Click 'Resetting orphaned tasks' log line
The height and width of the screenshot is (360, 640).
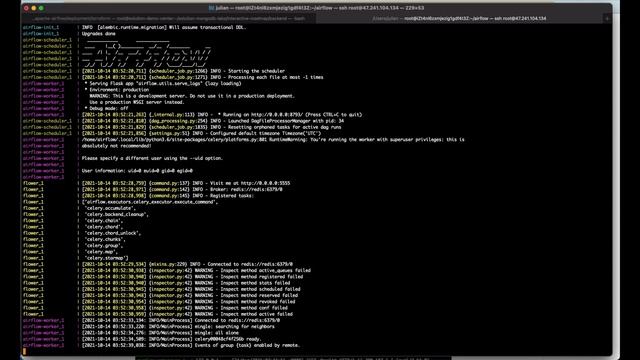[x=211, y=127]
